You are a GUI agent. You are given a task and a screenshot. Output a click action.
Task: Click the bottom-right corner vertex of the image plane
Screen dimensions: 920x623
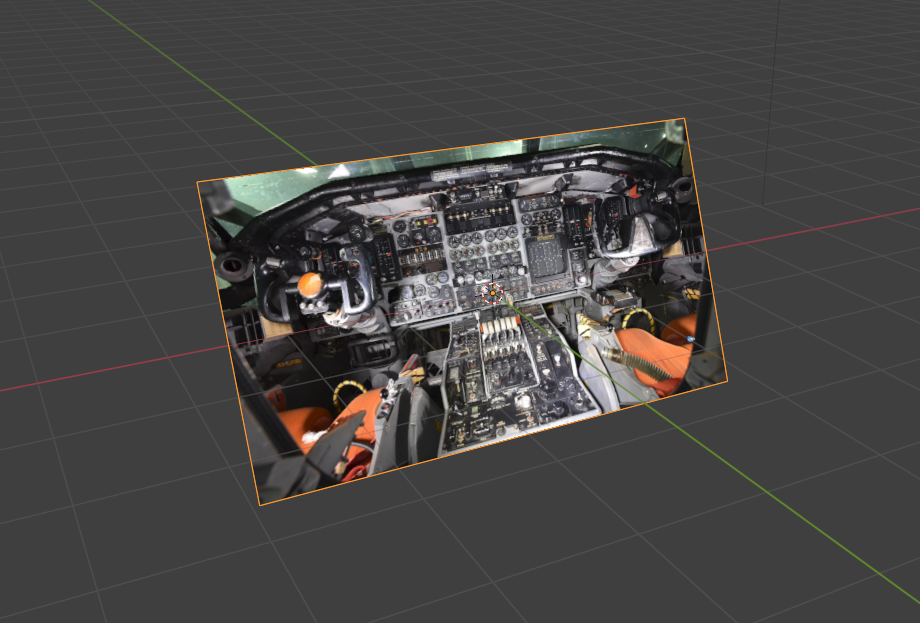727,379
